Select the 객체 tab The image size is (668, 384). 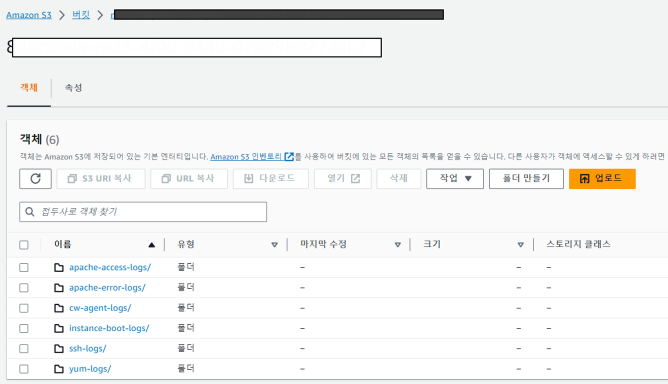[x=29, y=88]
